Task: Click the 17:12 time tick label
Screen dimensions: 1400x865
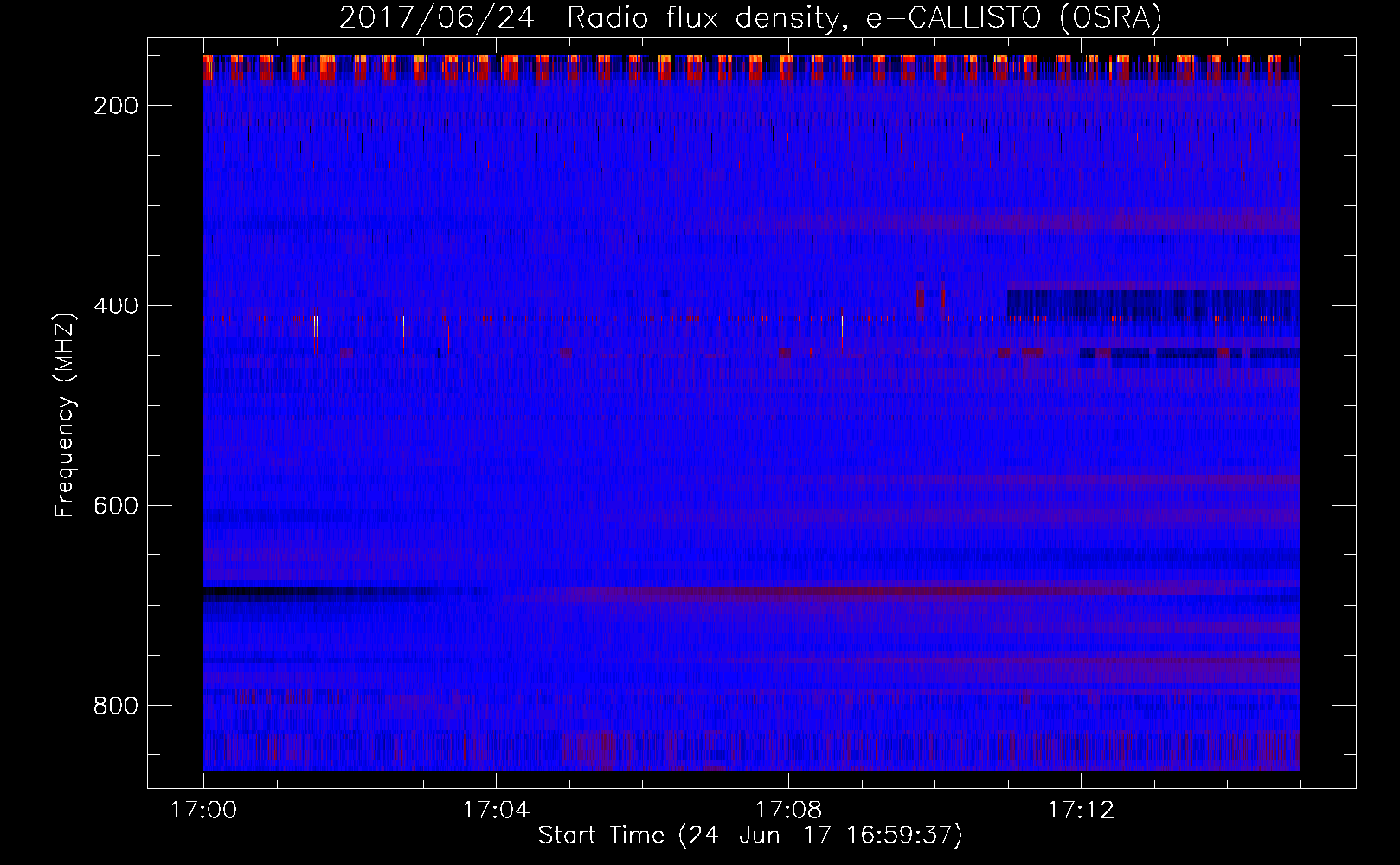Action: [x=1081, y=811]
